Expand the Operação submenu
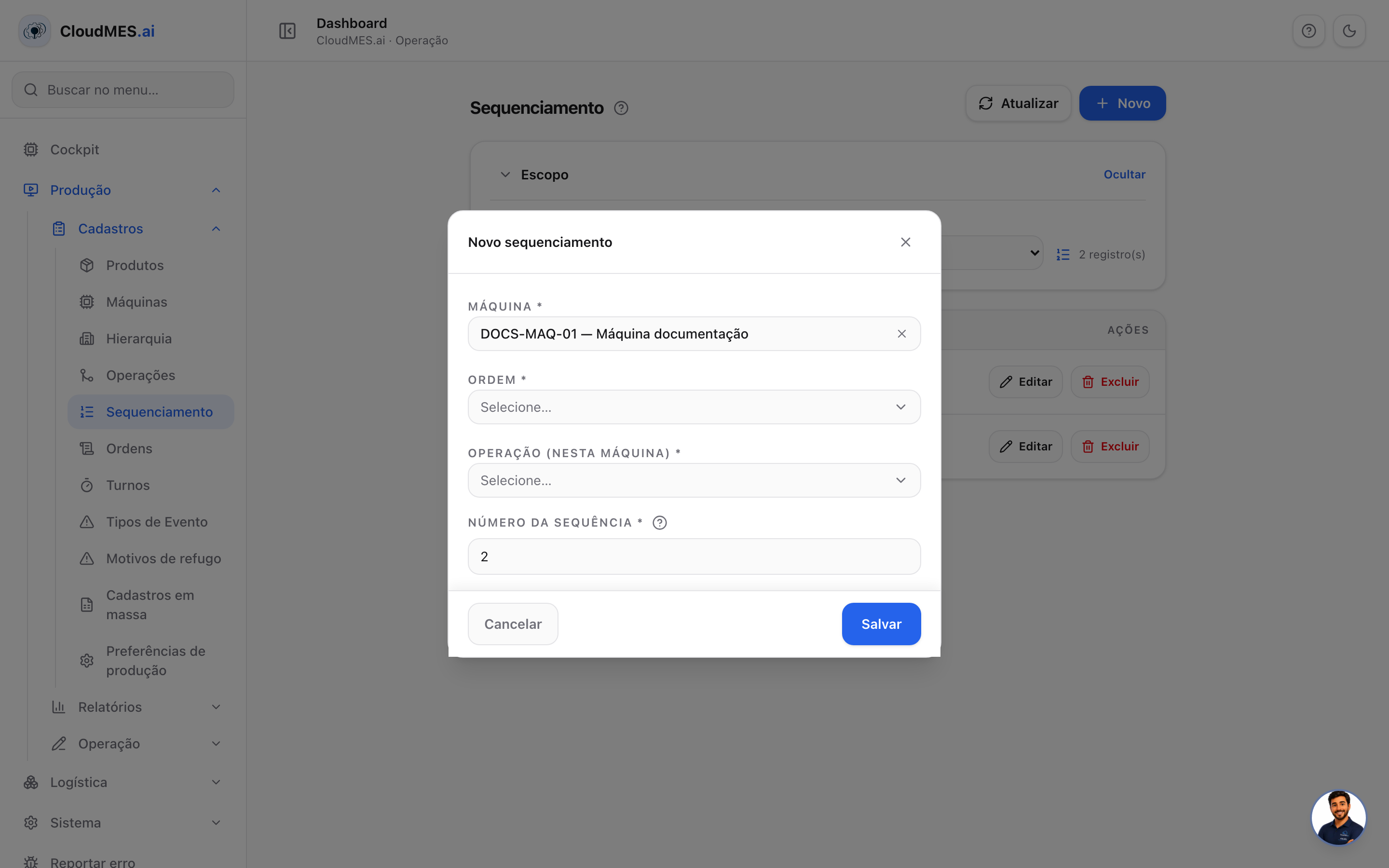1389x868 pixels. tap(136, 744)
